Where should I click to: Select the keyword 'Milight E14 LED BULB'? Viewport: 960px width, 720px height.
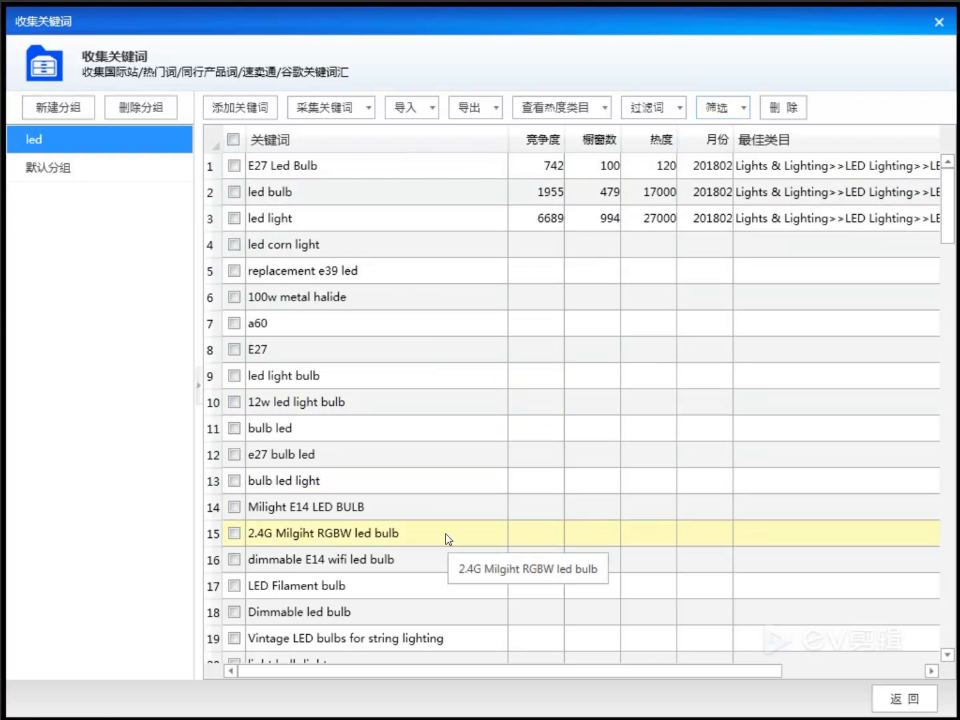coord(306,508)
